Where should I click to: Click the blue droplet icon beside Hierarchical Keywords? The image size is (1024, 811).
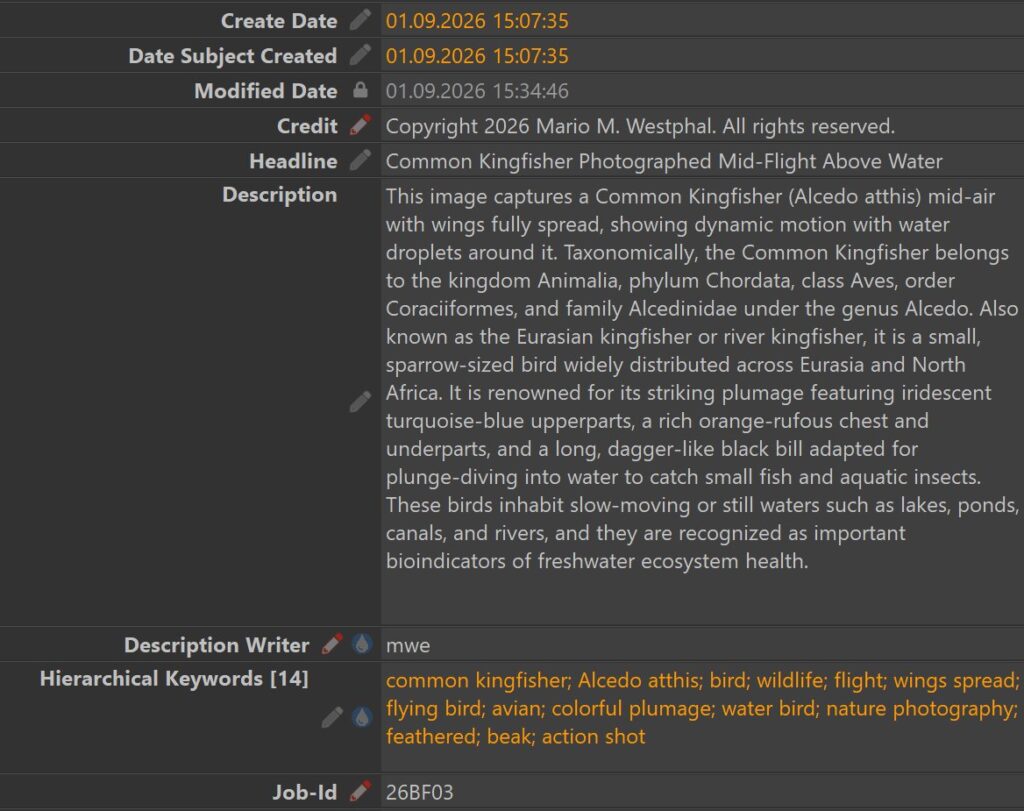pyautogui.click(x=362, y=717)
